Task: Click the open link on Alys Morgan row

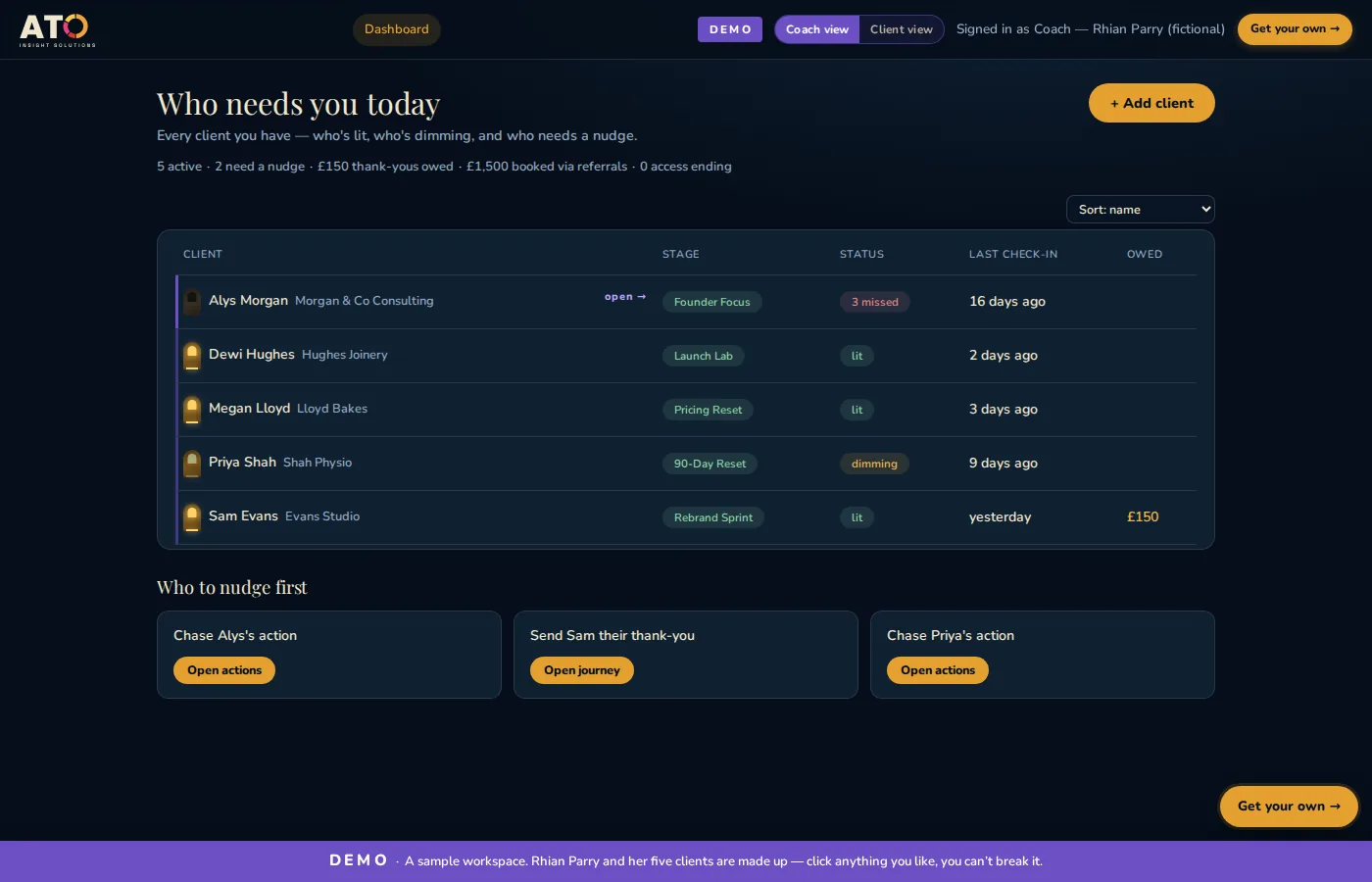Action: tap(625, 297)
